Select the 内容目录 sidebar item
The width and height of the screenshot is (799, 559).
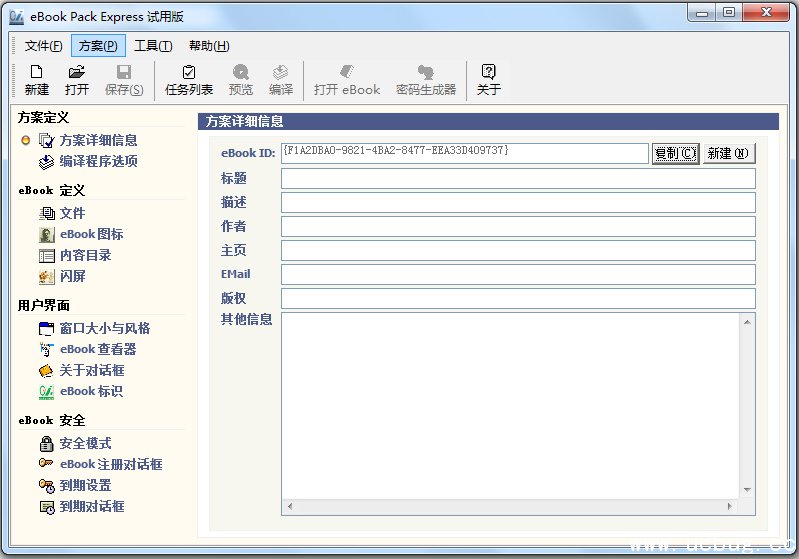coord(85,255)
